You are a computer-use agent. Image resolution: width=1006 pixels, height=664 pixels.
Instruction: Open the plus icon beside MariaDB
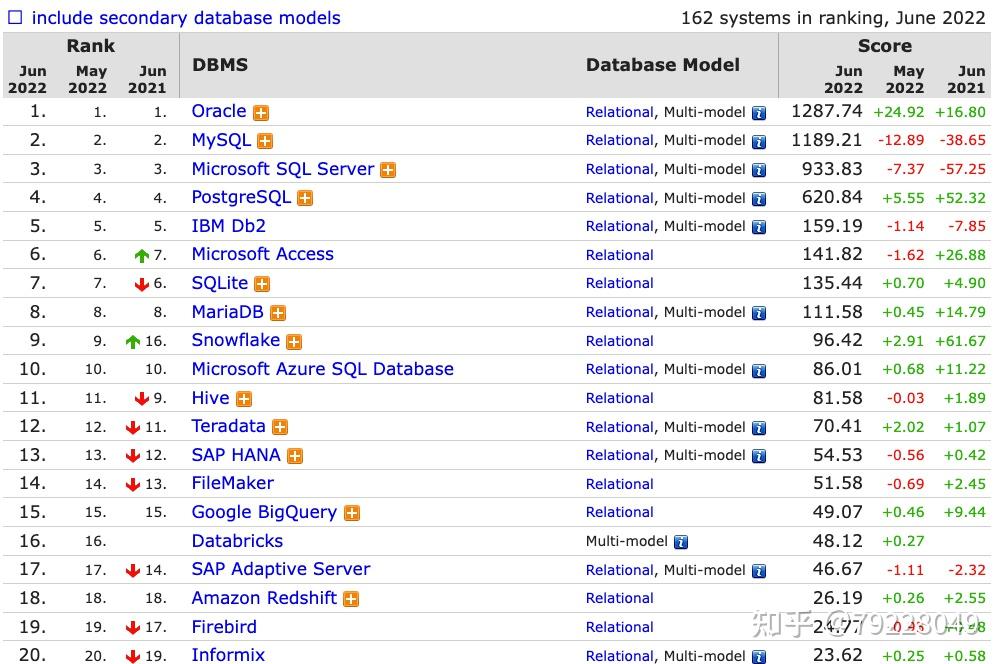pyautogui.click(x=278, y=313)
